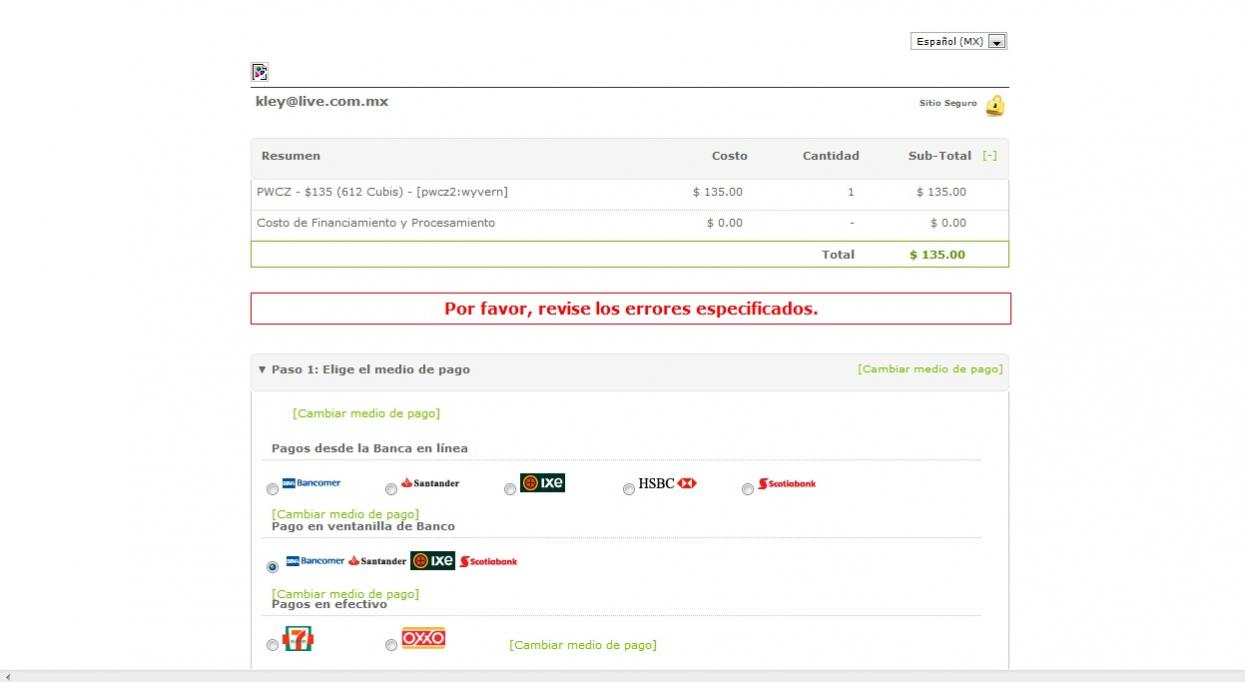Click the PWCZ - $135 (612 Cubis) item row
Viewport: 1245px width, 682px height.
click(630, 192)
